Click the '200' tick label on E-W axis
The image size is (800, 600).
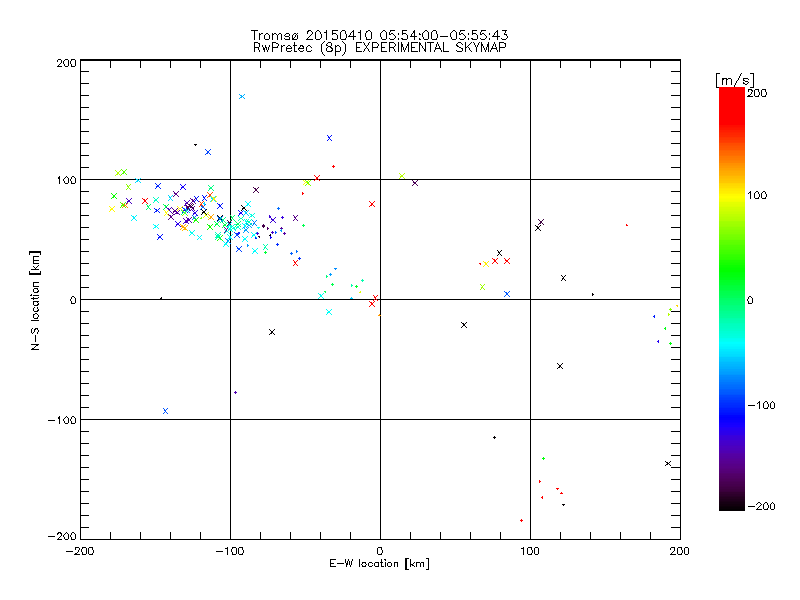(680, 551)
